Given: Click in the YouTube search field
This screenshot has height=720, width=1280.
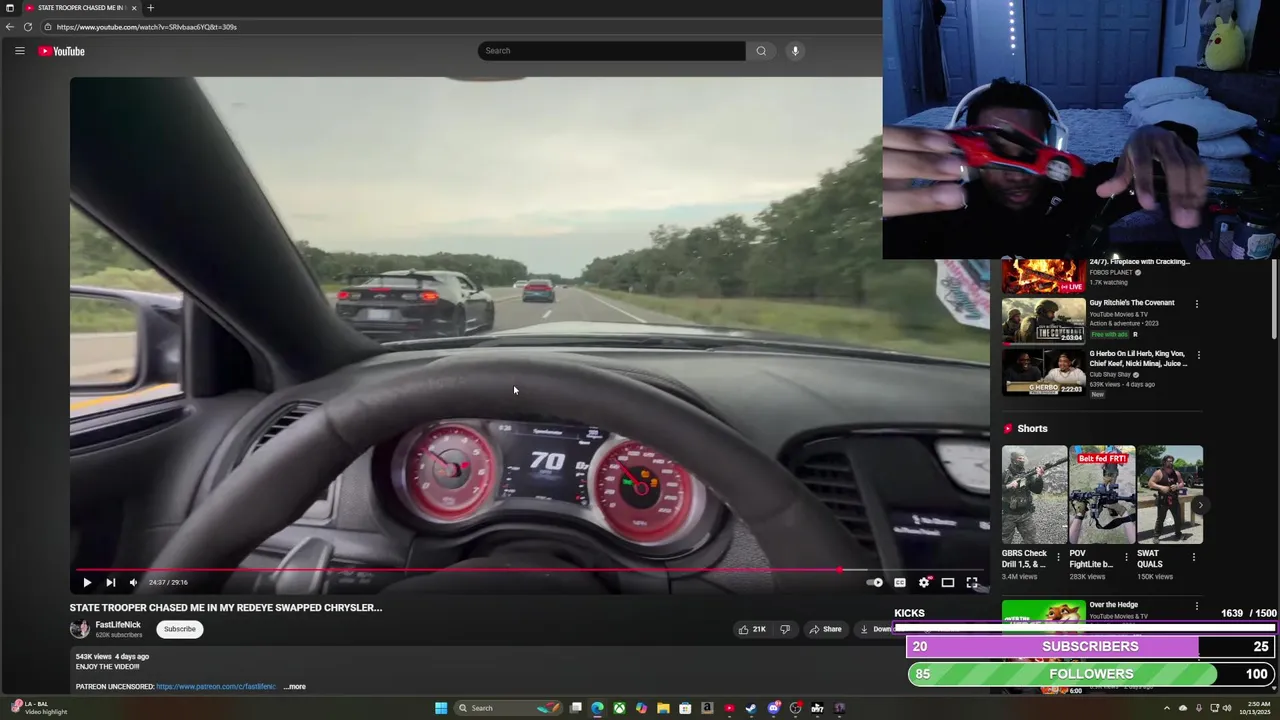Looking at the screenshot, I should pos(611,51).
